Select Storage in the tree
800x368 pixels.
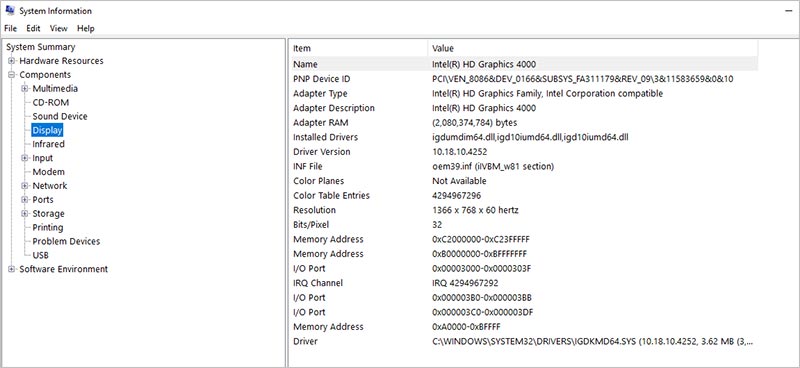[48, 213]
